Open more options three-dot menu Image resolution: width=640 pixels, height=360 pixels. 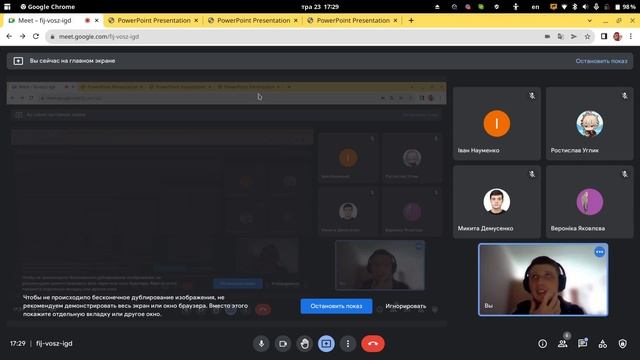pos(348,344)
